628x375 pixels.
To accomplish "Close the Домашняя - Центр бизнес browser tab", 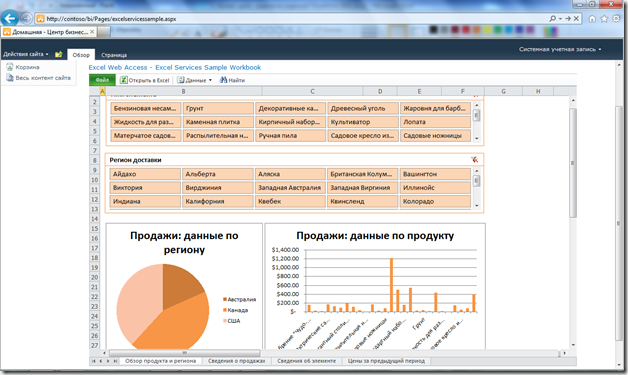I will pyautogui.click(x=92, y=32).
